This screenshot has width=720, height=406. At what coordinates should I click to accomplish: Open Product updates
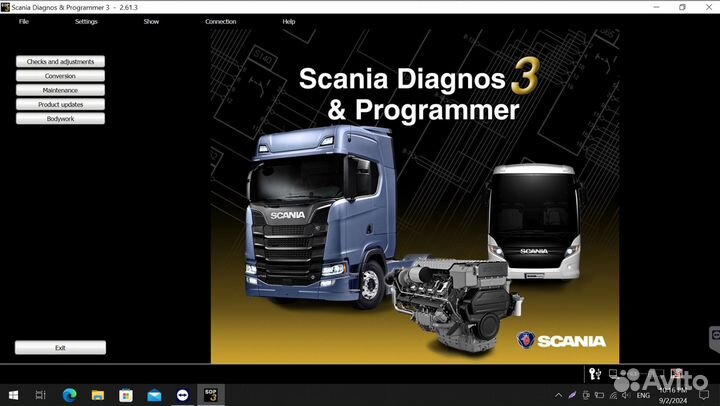click(60, 104)
